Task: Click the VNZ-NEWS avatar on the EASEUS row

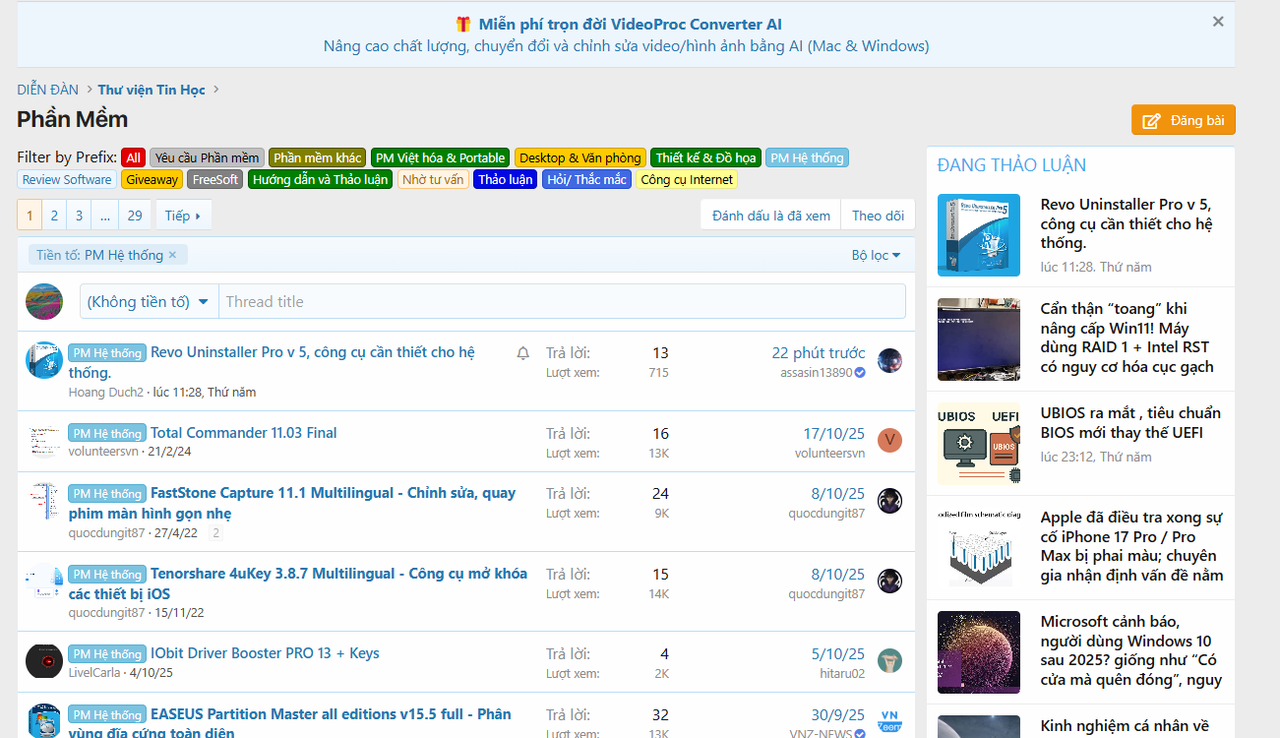Action: pos(890,721)
